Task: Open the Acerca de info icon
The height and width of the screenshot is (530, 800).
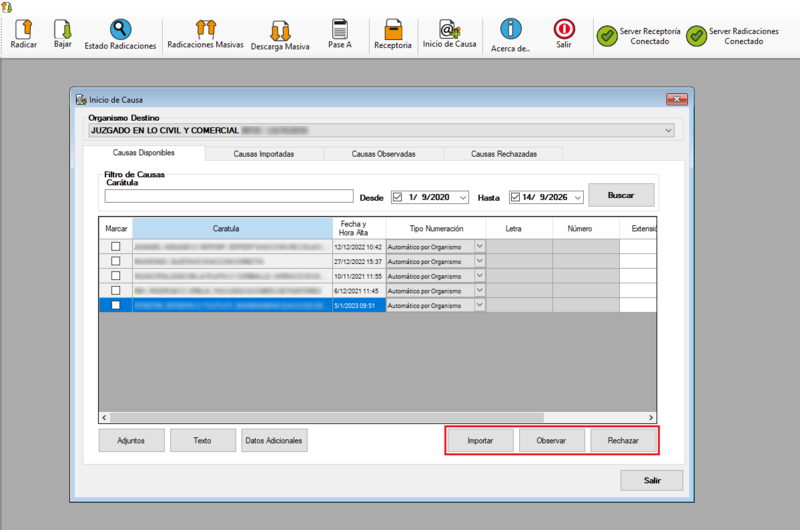Action: coord(511,29)
